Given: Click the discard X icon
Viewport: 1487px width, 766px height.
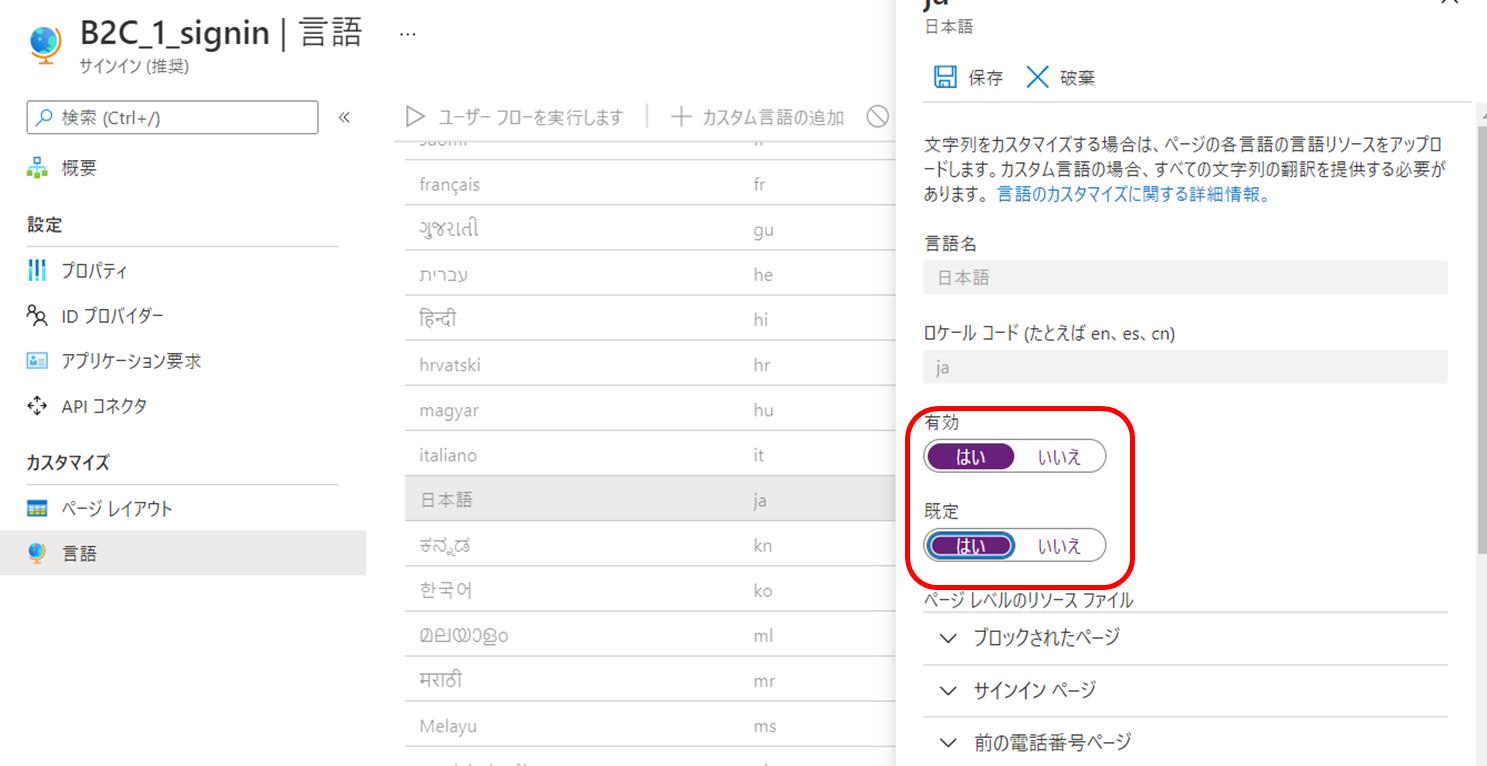Looking at the screenshot, I should click(x=1038, y=77).
